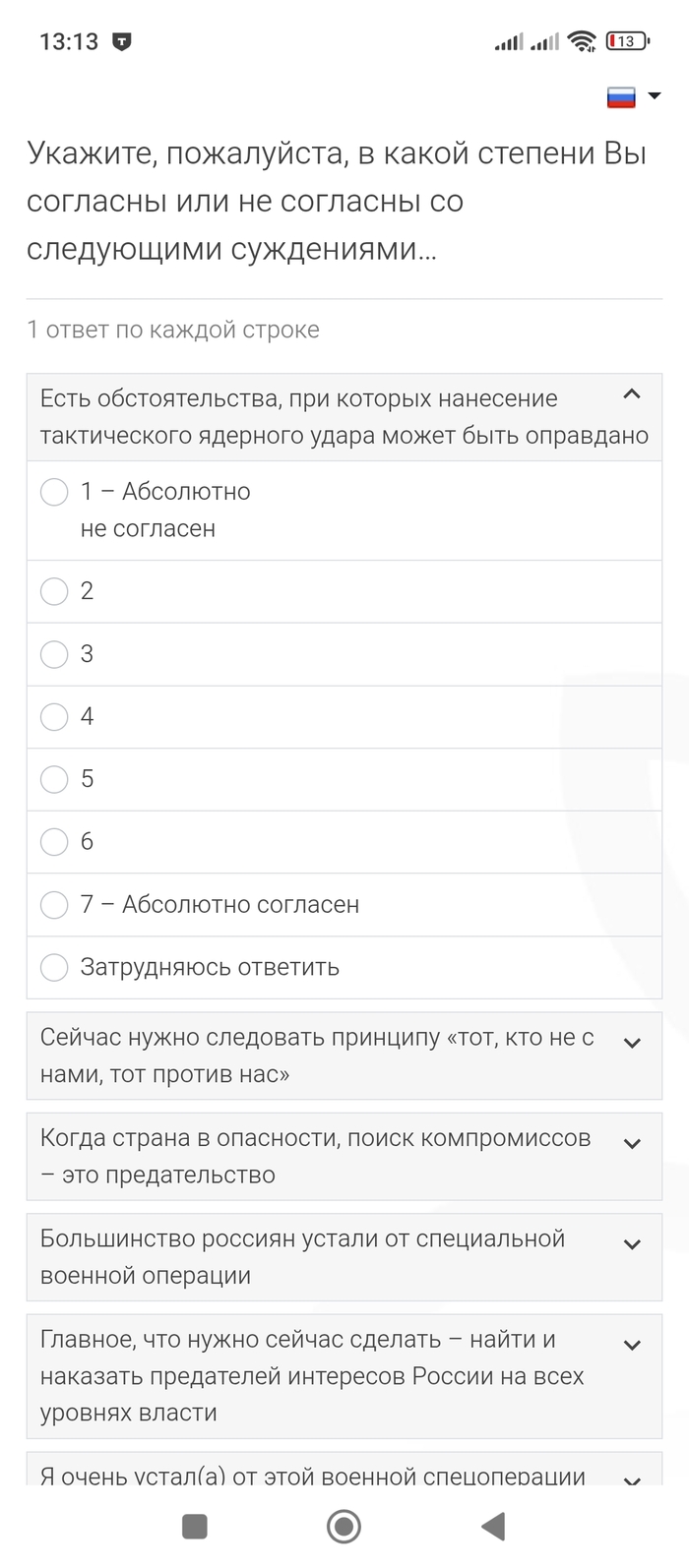689x1568 pixels.
Task: Expand "найти и наказать предателей" question
Action: (633, 1345)
